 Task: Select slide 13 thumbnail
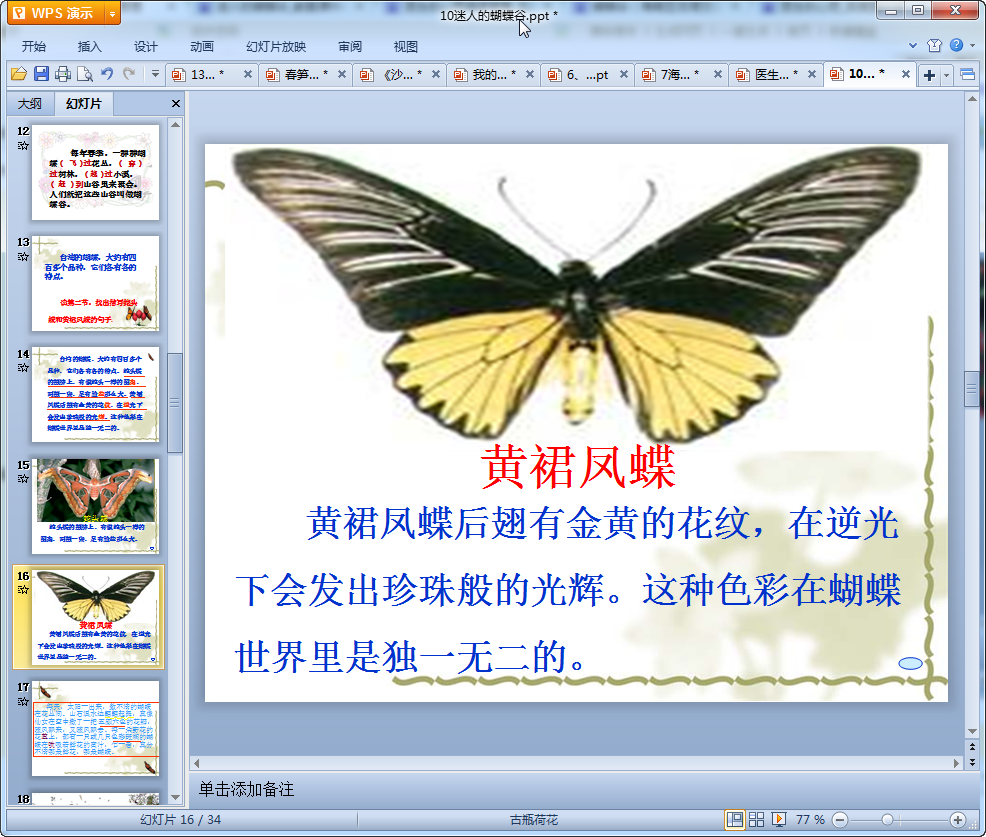coord(96,284)
